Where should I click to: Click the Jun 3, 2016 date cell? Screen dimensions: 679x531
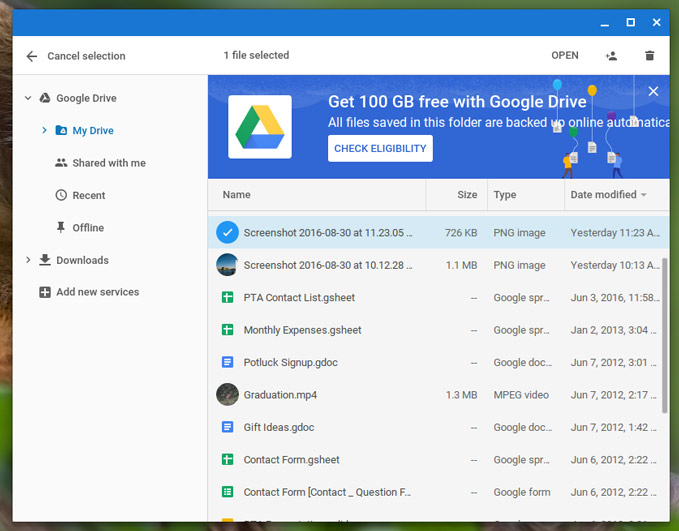tap(615, 298)
